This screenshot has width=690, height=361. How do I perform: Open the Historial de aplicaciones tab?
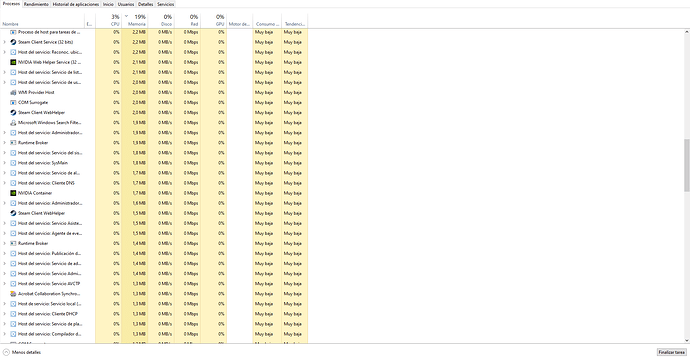click(x=76, y=4)
